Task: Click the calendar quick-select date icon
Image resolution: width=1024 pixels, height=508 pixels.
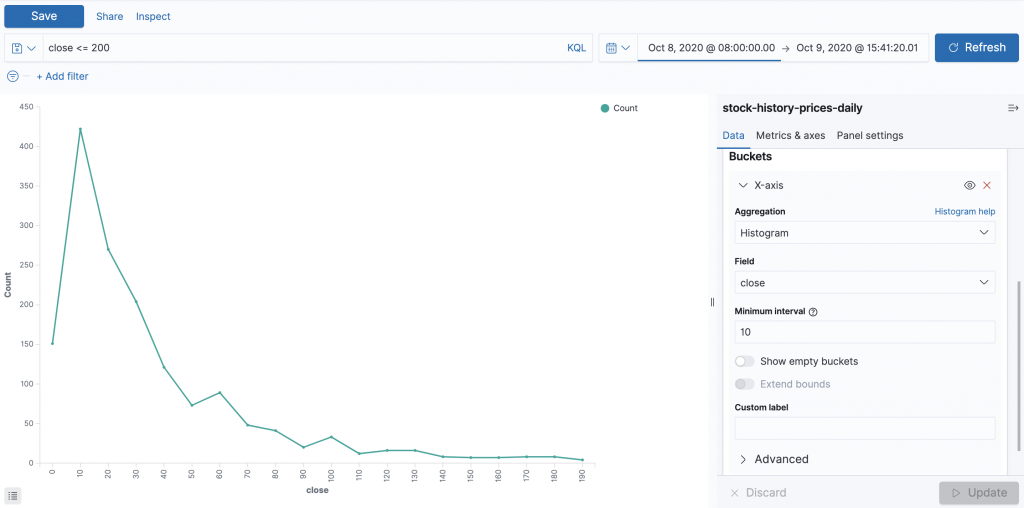Action: coord(617,48)
